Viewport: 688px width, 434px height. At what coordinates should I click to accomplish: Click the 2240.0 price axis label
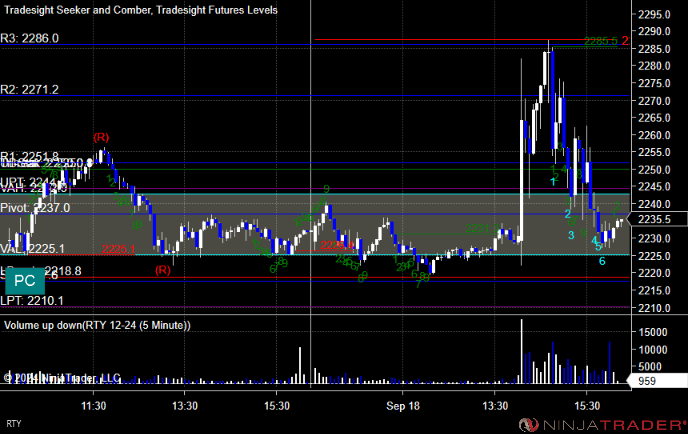[654, 204]
